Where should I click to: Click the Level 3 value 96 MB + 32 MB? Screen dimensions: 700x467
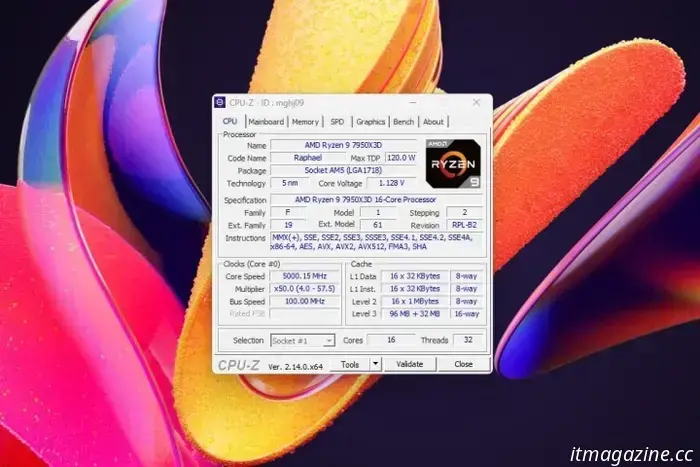415,314
